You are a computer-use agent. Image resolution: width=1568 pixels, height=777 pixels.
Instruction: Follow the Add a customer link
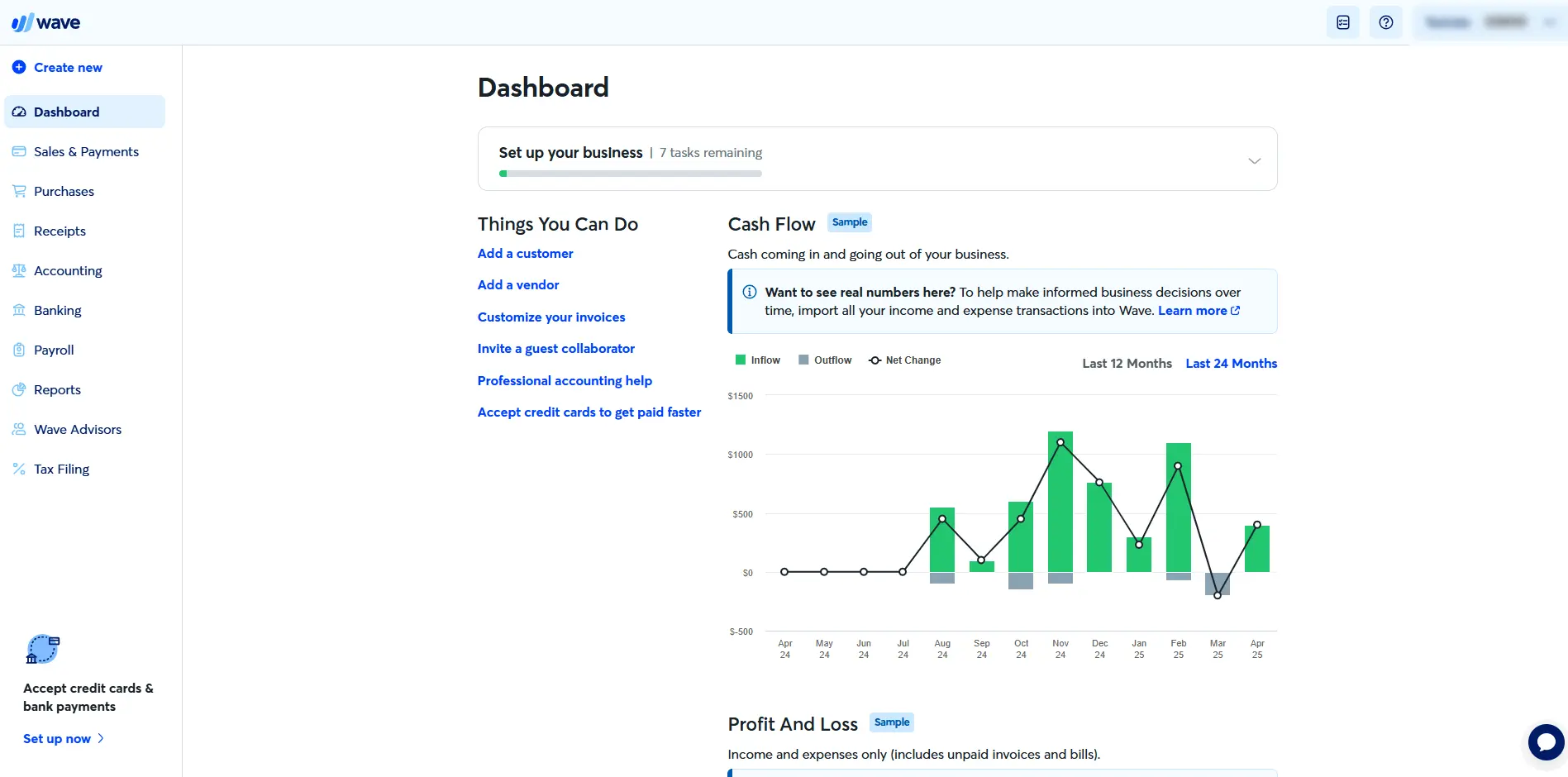(525, 253)
